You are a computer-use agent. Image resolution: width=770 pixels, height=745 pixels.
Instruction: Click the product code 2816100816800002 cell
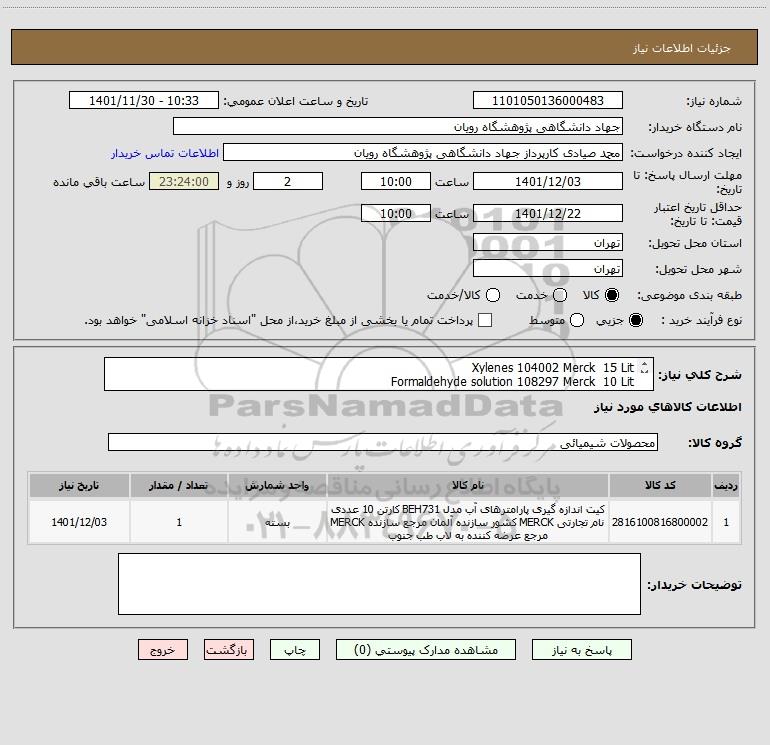coord(660,522)
